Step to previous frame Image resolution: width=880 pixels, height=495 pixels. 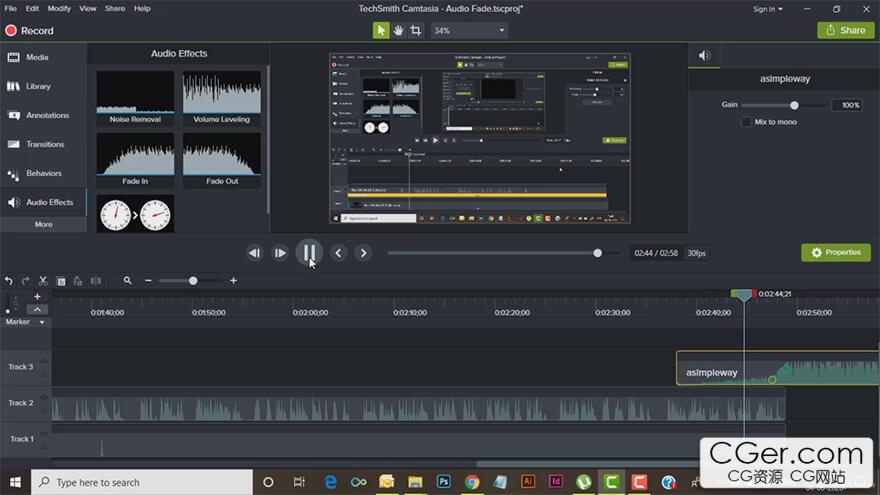tap(254, 253)
